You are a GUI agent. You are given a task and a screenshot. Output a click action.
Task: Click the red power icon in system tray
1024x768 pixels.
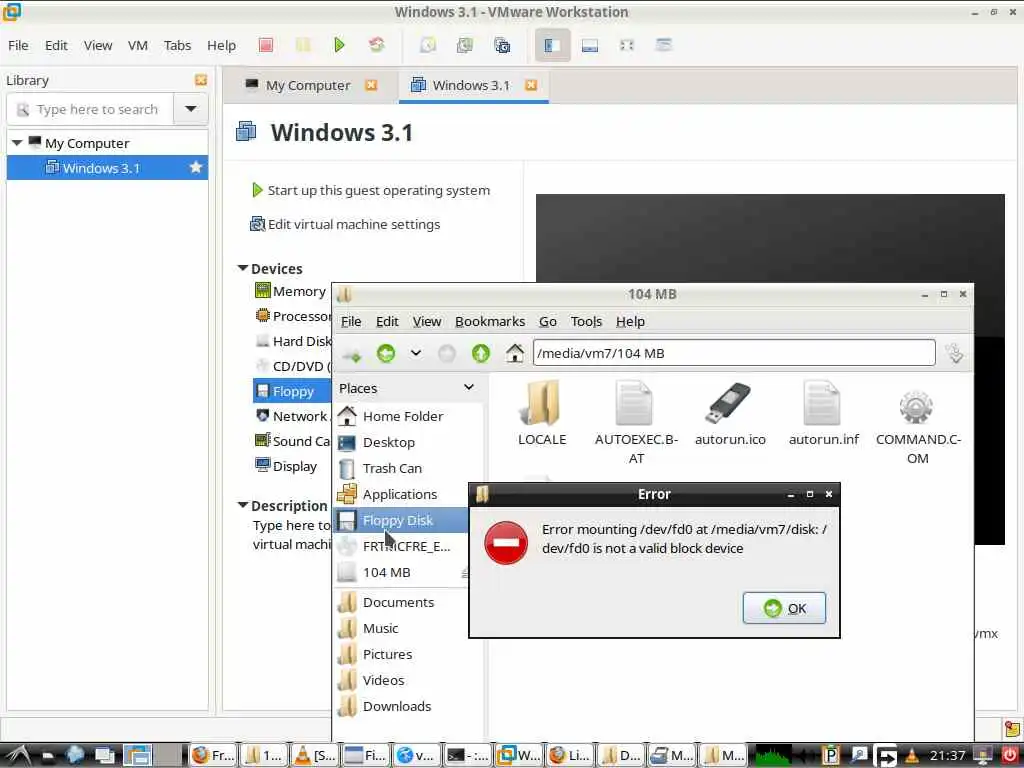point(1010,756)
